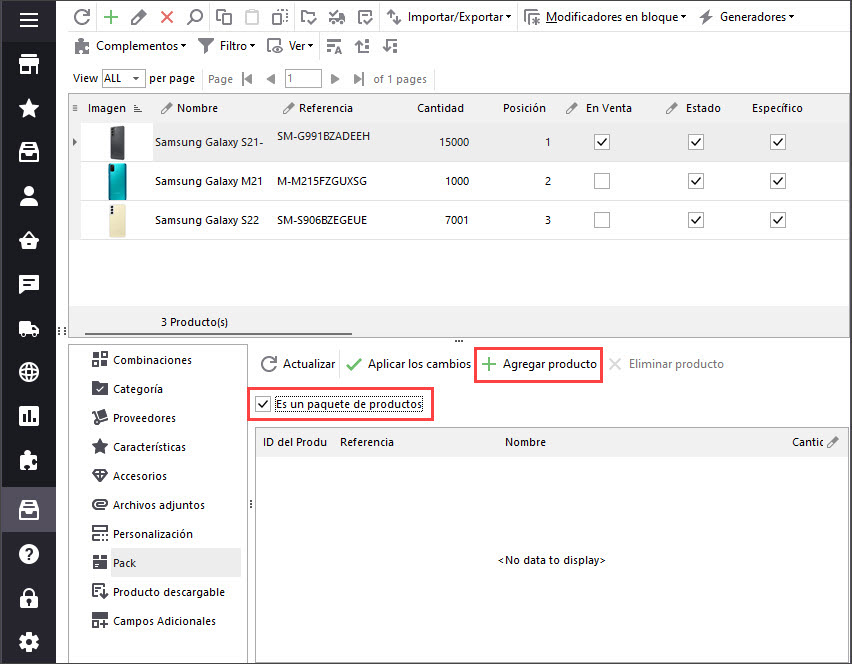Toggle Estado for Samsung Galaxy S22
Screen dimensions: 852x664
(x=696, y=220)
